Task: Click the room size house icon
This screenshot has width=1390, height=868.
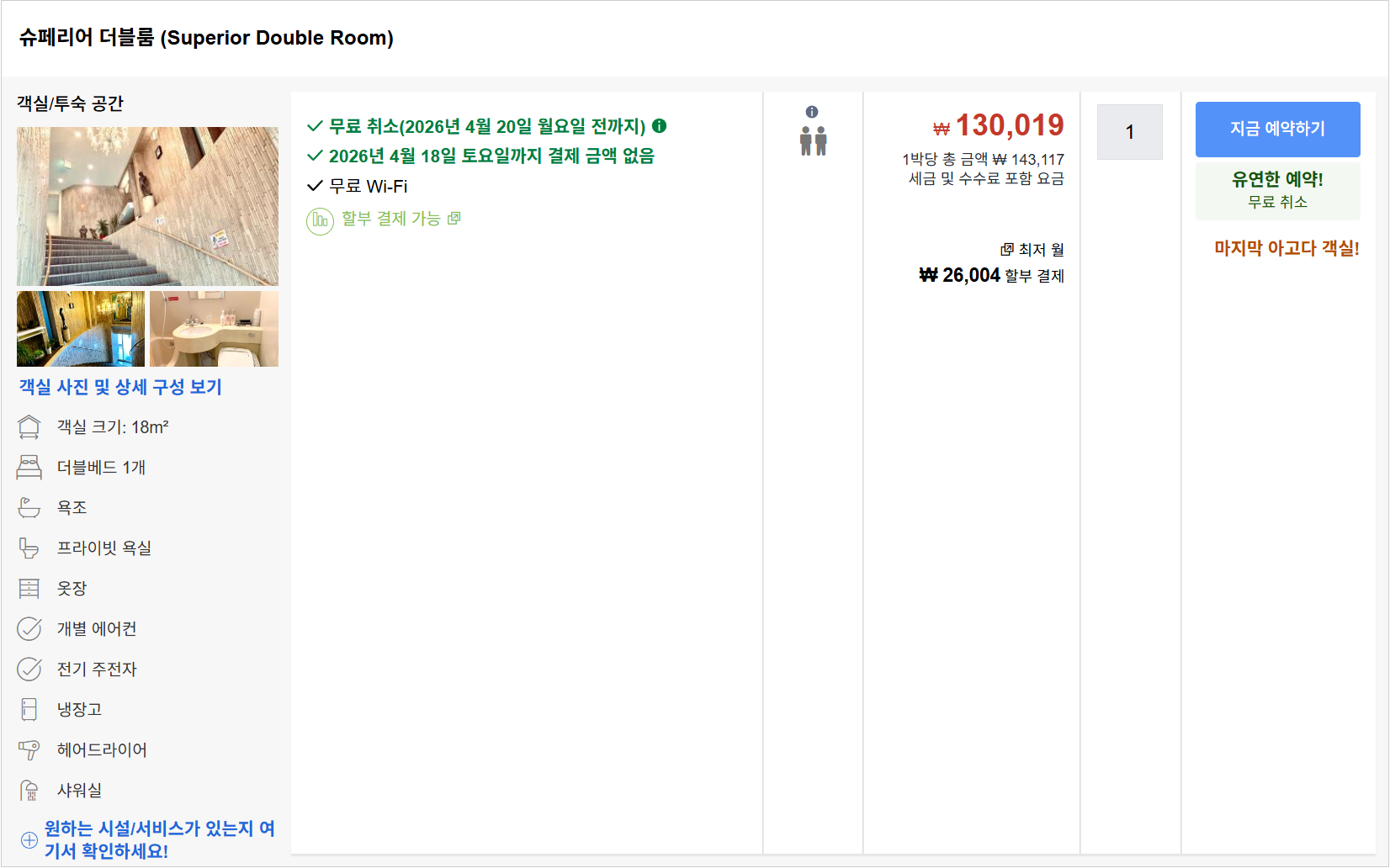Action: point(29,427)
